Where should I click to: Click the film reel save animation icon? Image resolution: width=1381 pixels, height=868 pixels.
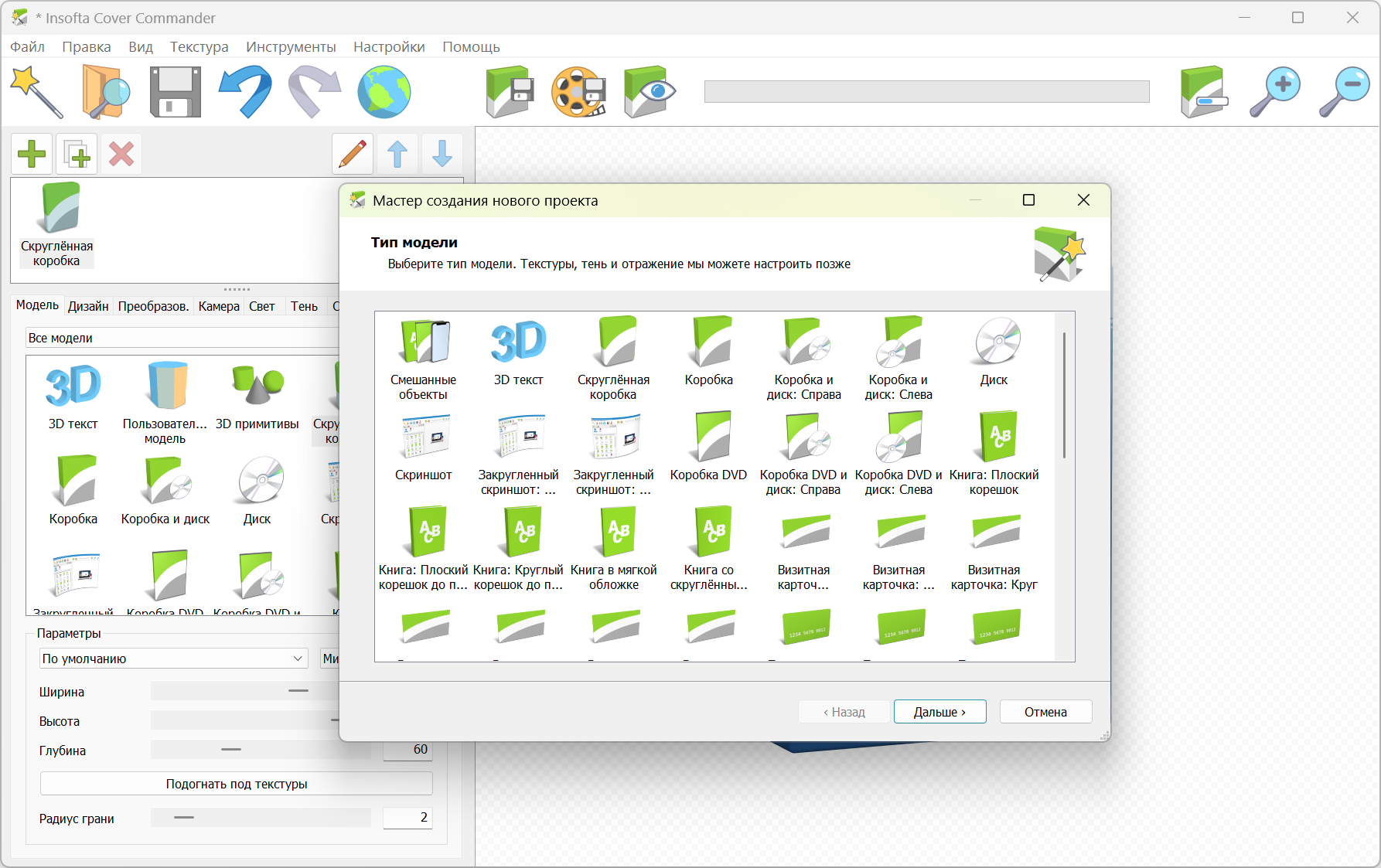578,92
